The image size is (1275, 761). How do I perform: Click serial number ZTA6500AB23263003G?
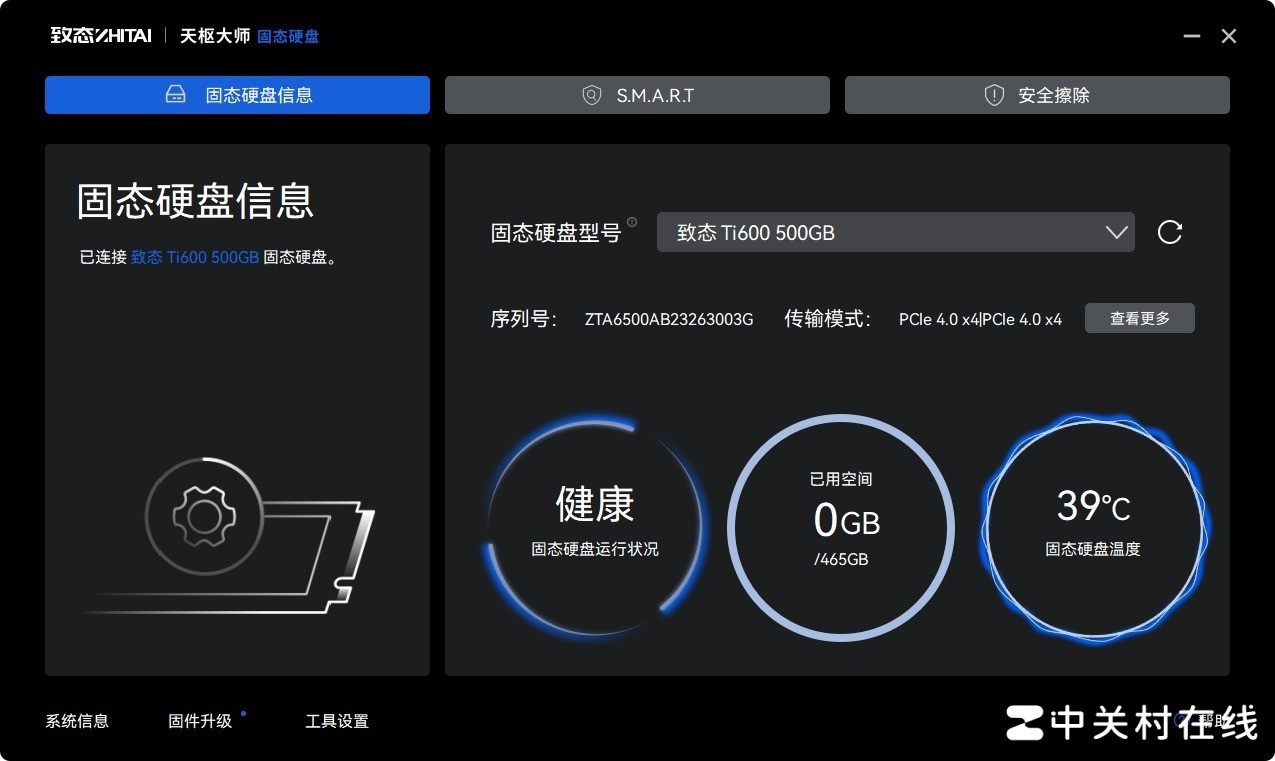tap(669, 319)
